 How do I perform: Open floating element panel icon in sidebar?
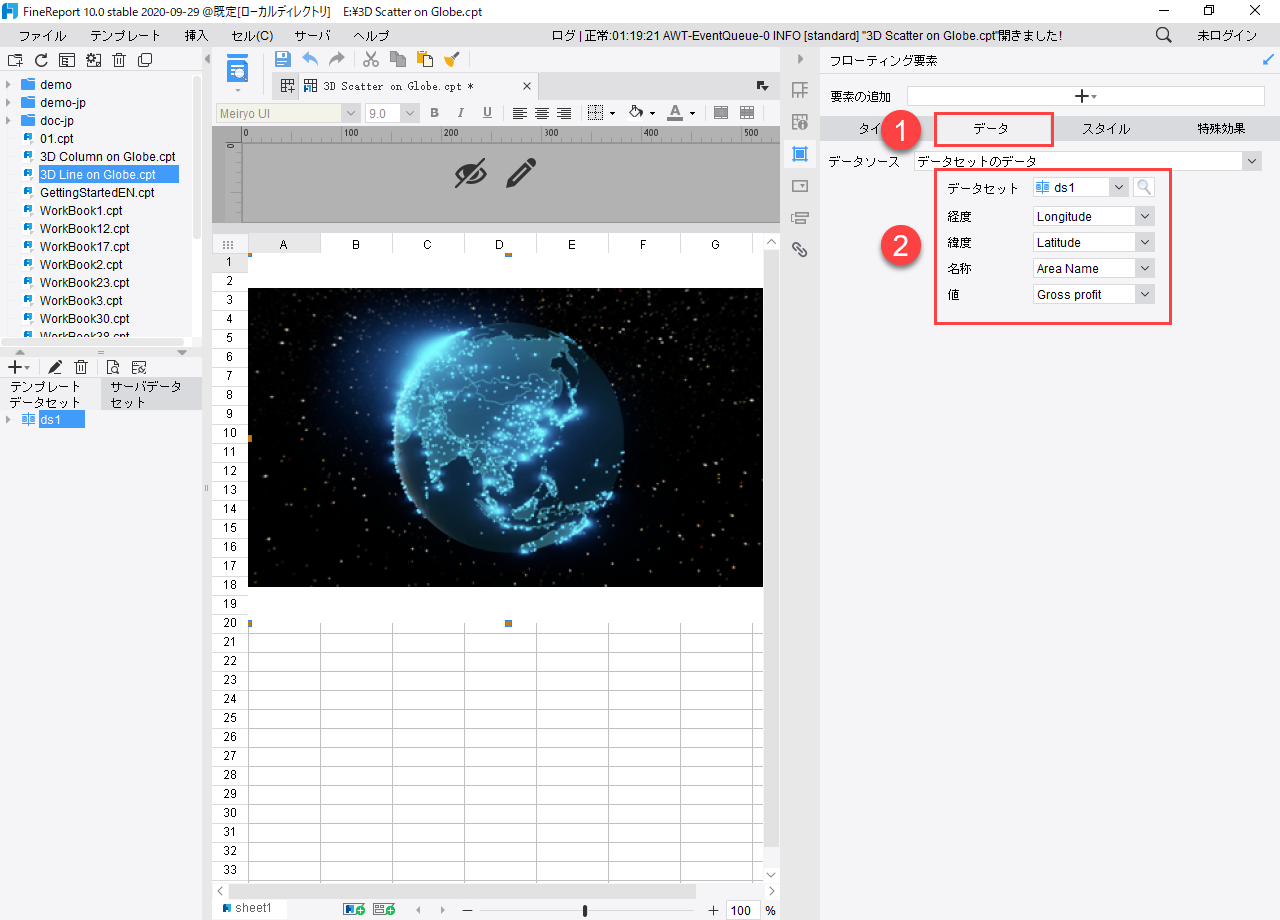point(799,154)
